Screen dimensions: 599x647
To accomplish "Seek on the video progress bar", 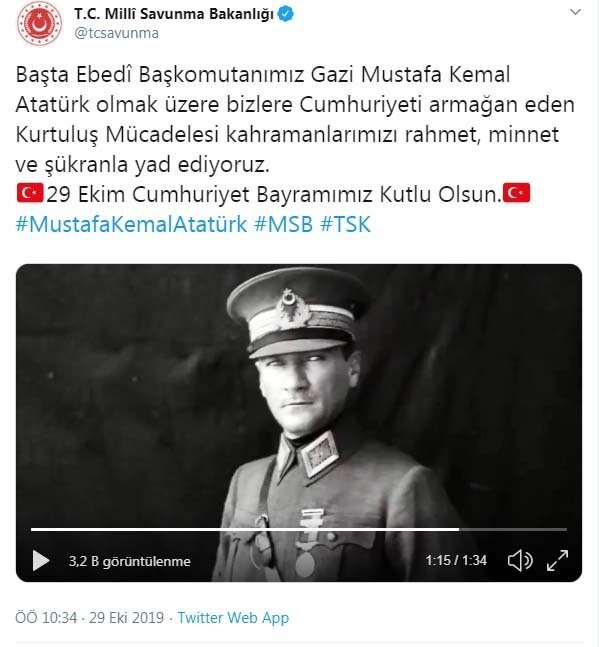I will 299,529.
